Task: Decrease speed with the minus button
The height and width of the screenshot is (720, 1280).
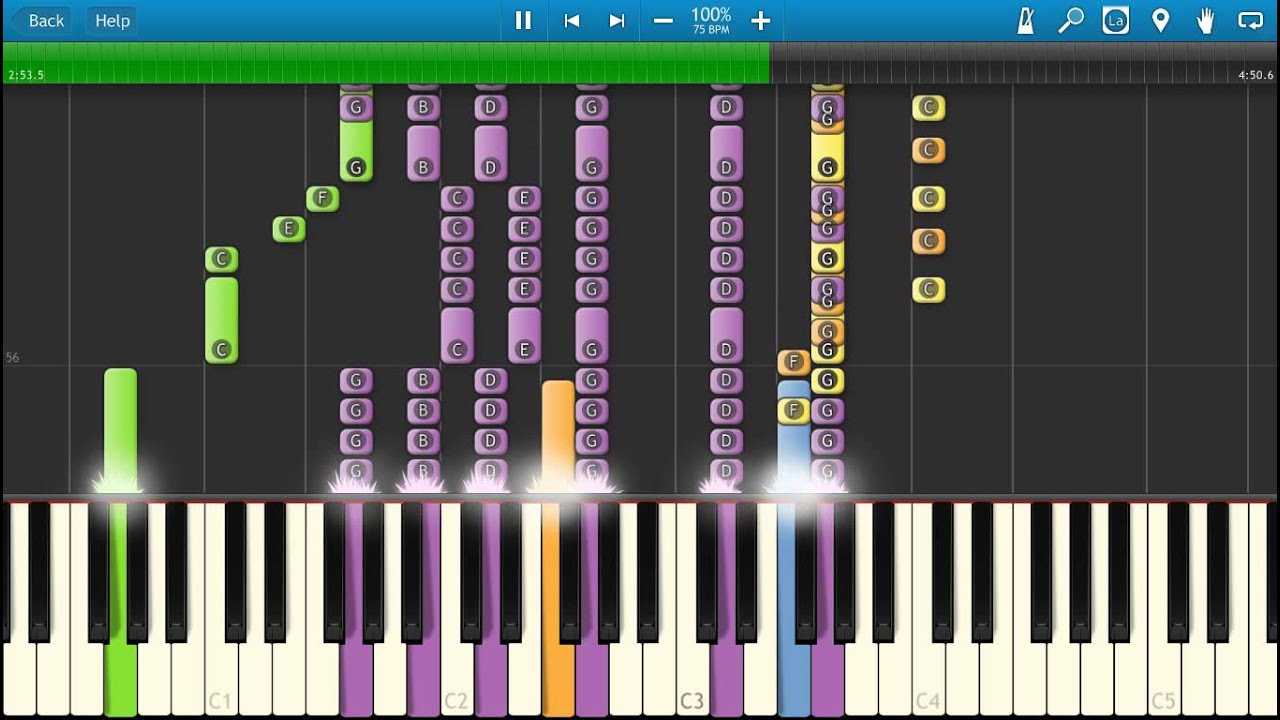Action: coord(663,21)
